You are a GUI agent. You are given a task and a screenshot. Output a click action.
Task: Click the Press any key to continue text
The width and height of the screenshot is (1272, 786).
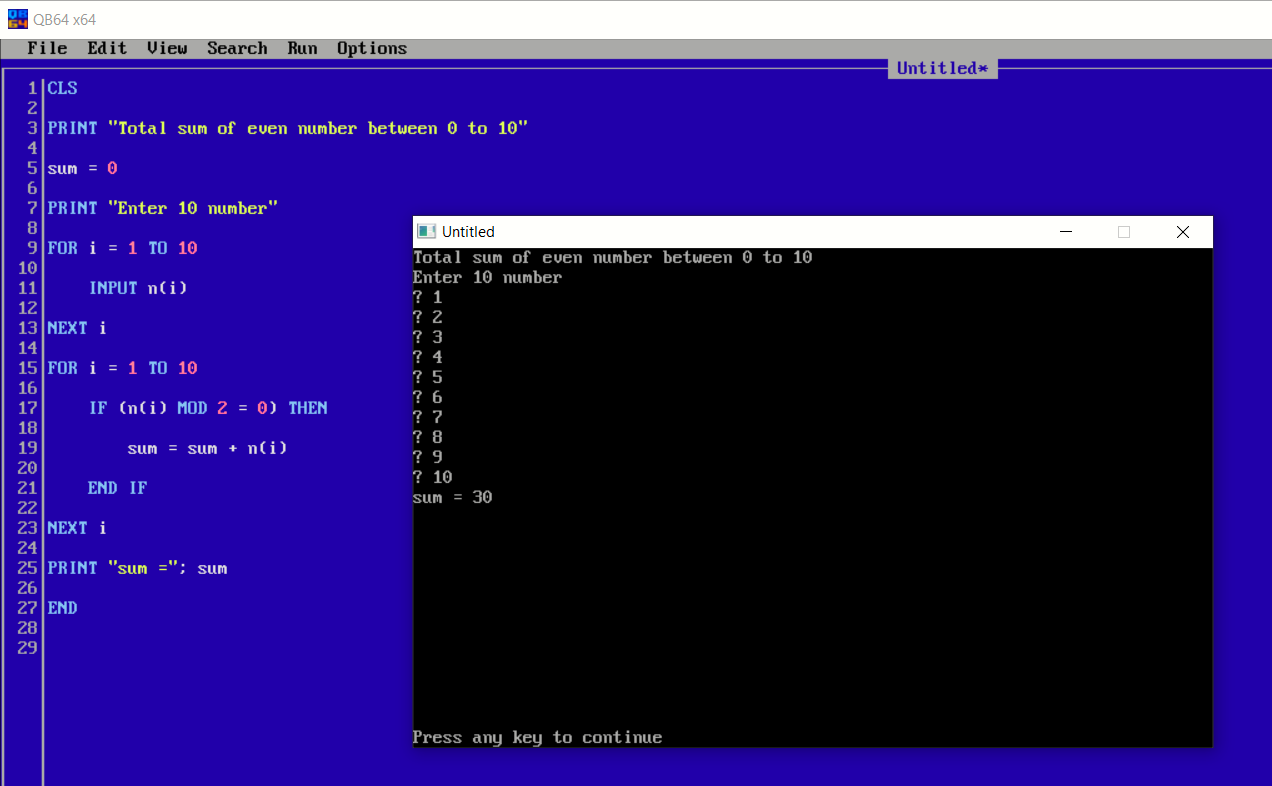click(x=536, y=737)
